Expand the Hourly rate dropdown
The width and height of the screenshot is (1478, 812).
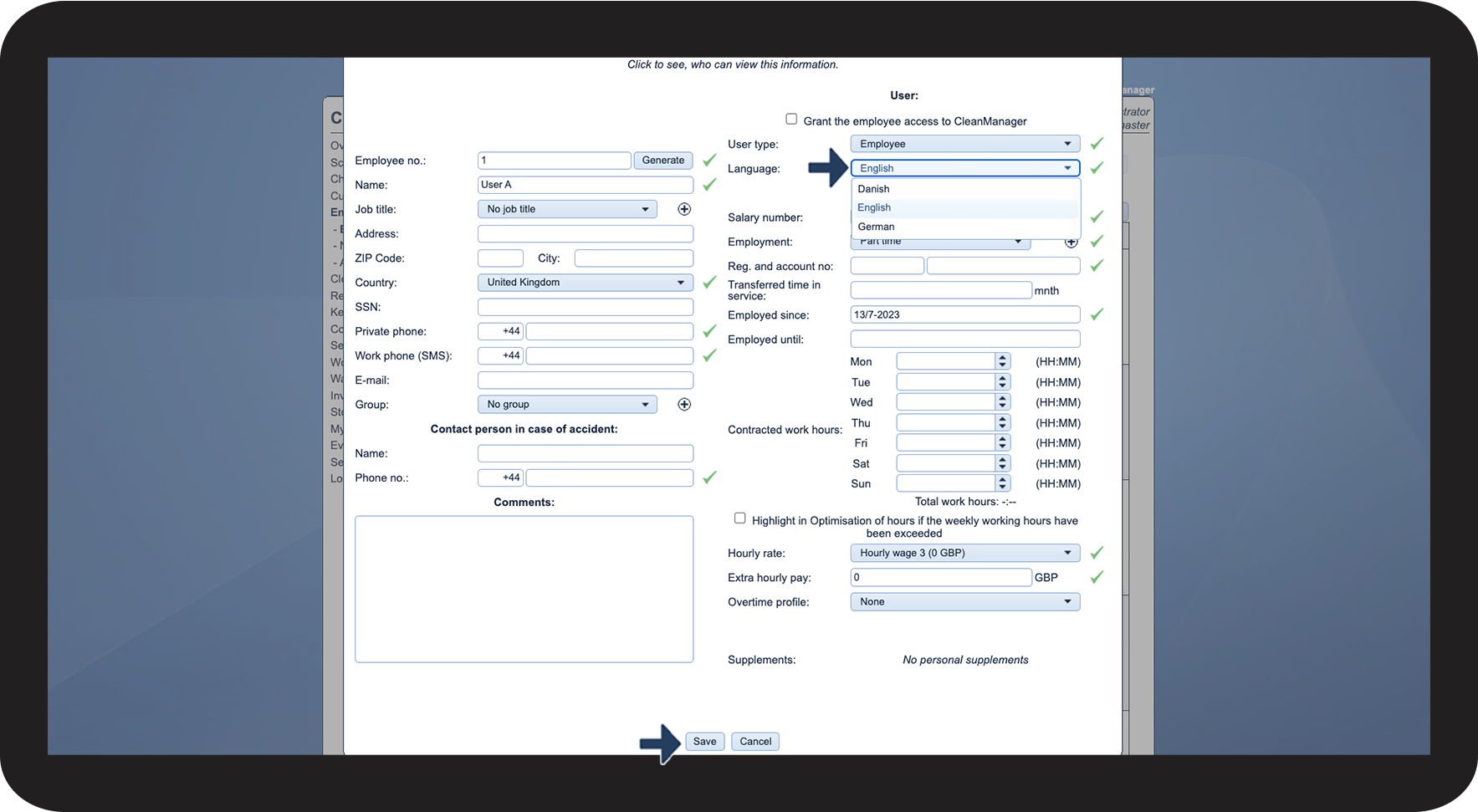click(x=964, y=553)
